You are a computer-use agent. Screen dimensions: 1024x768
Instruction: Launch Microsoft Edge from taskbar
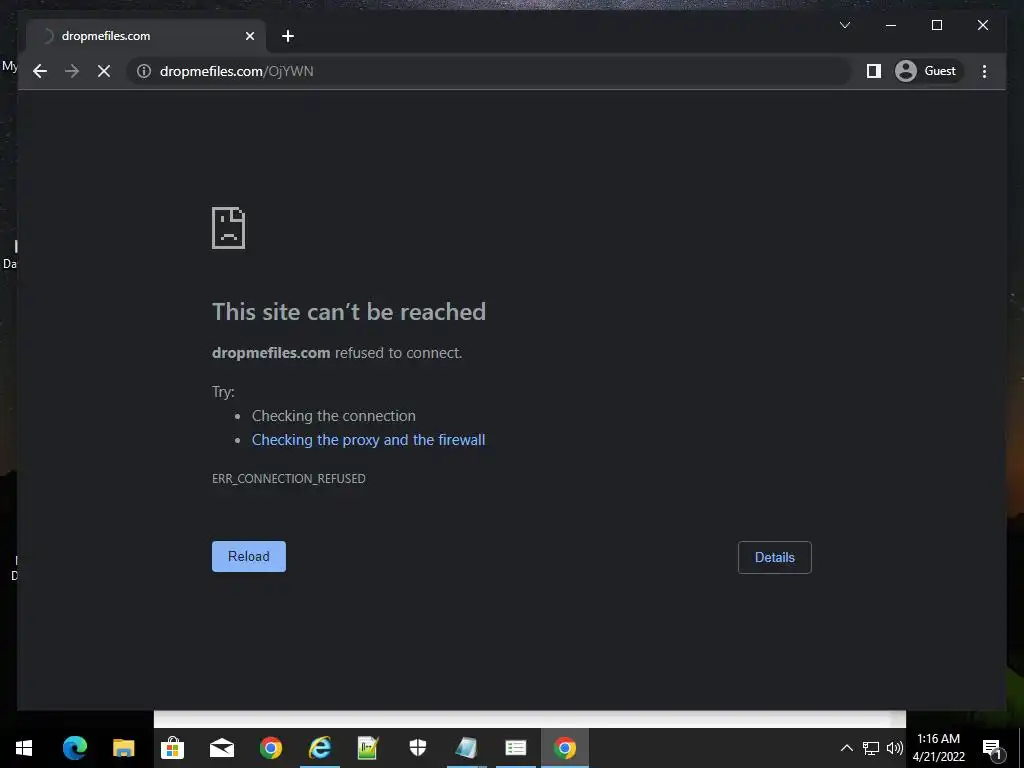click(74, 748)
